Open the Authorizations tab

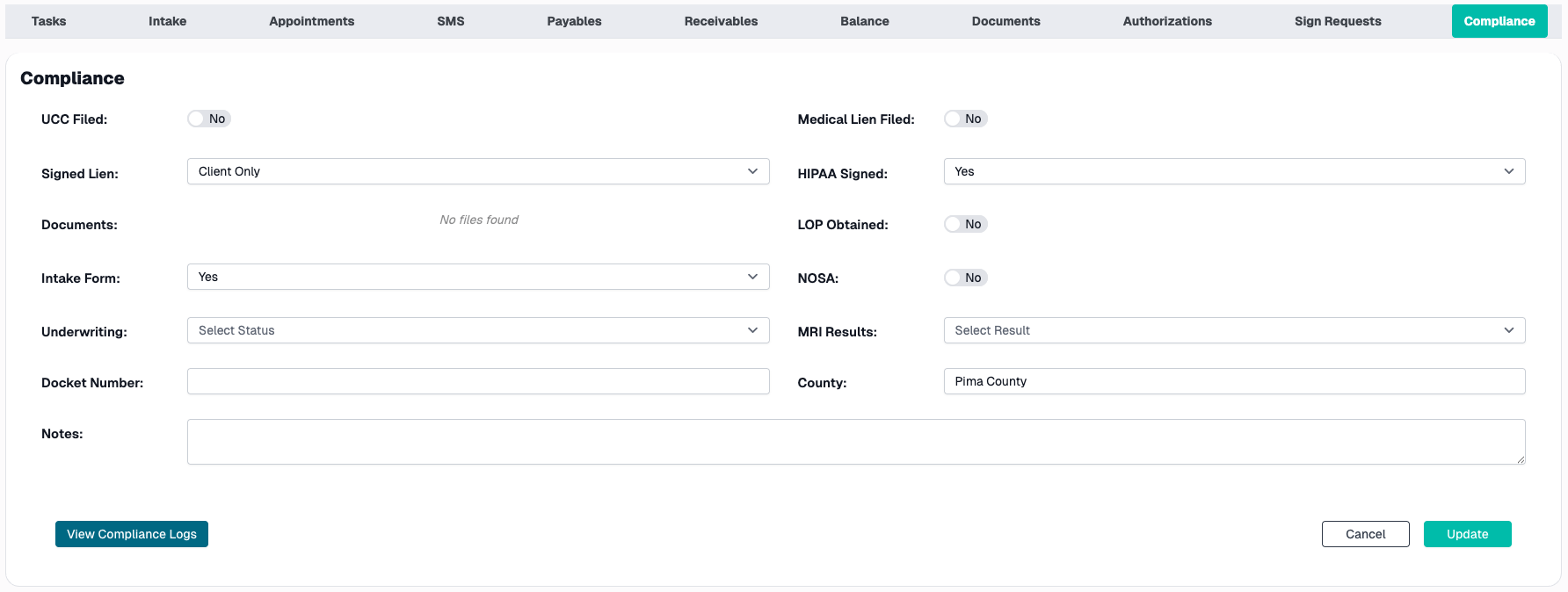click(x=1166, y=20)
